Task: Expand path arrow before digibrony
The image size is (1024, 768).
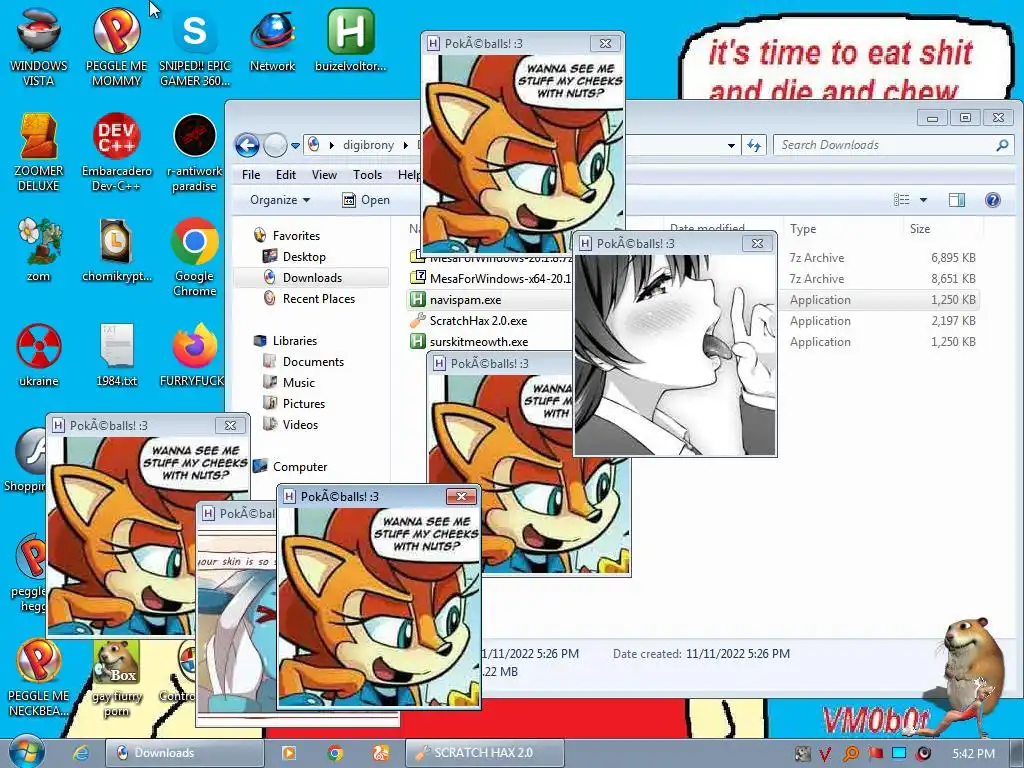Action: point(332,145)
